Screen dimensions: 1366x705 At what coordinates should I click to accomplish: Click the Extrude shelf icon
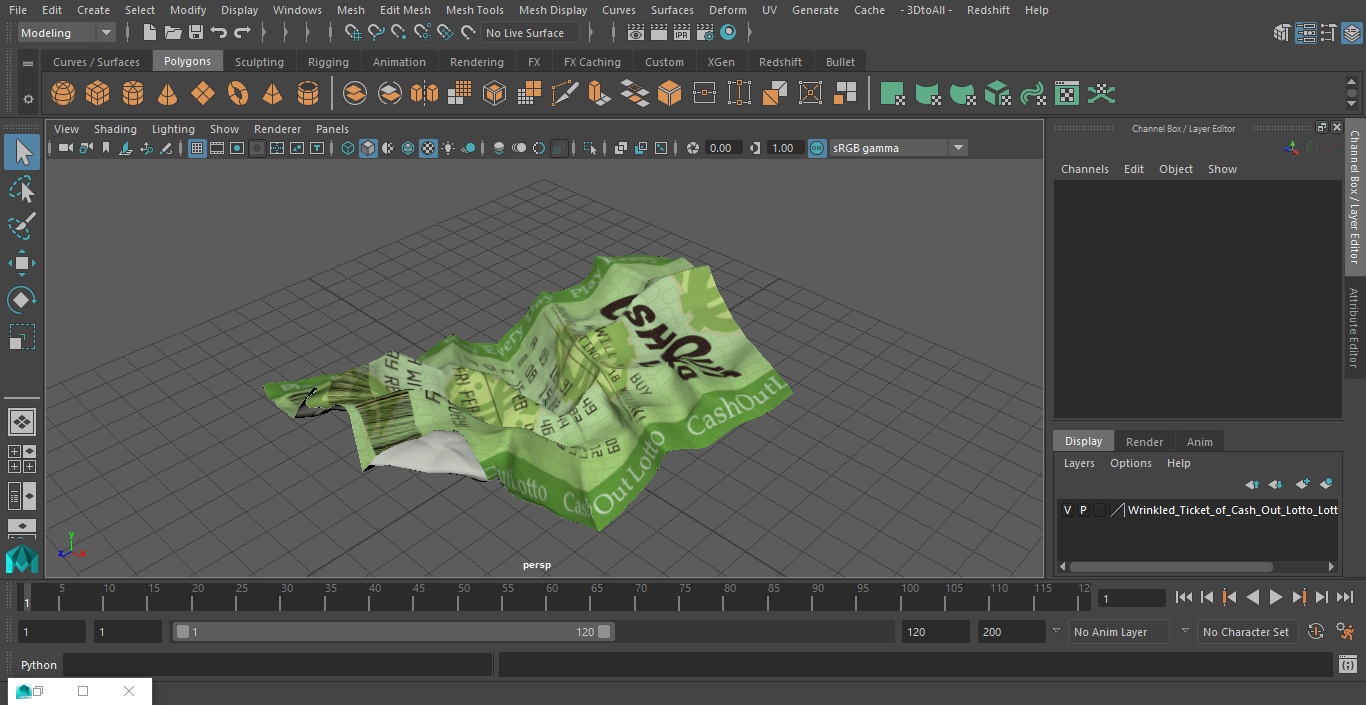(599, 94)
